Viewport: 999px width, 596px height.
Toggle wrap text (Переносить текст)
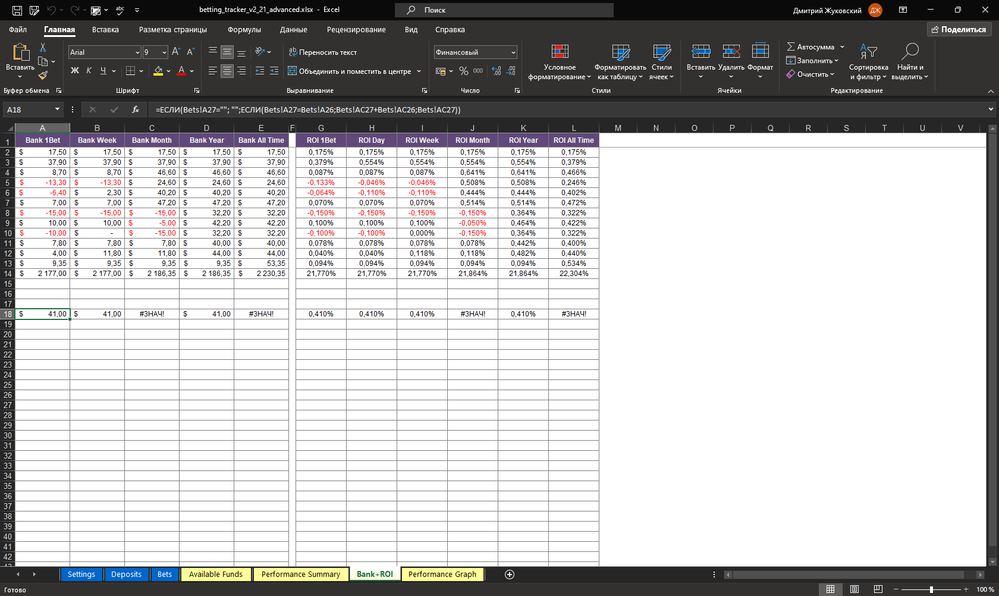coord(321,52)
